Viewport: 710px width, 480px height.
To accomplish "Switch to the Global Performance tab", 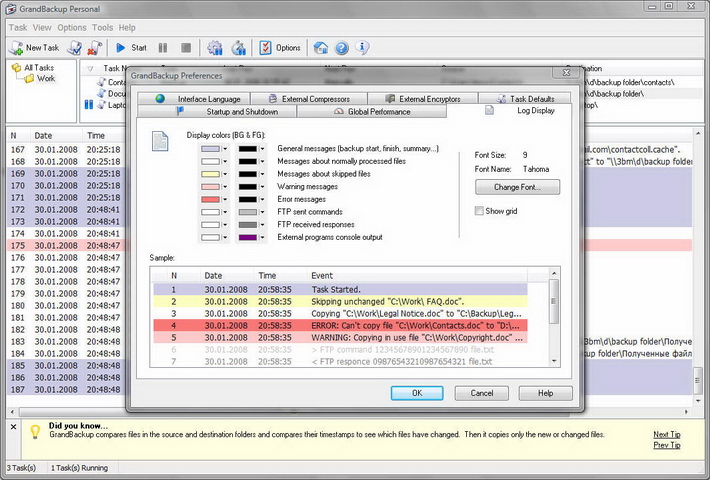I will 372,111.
